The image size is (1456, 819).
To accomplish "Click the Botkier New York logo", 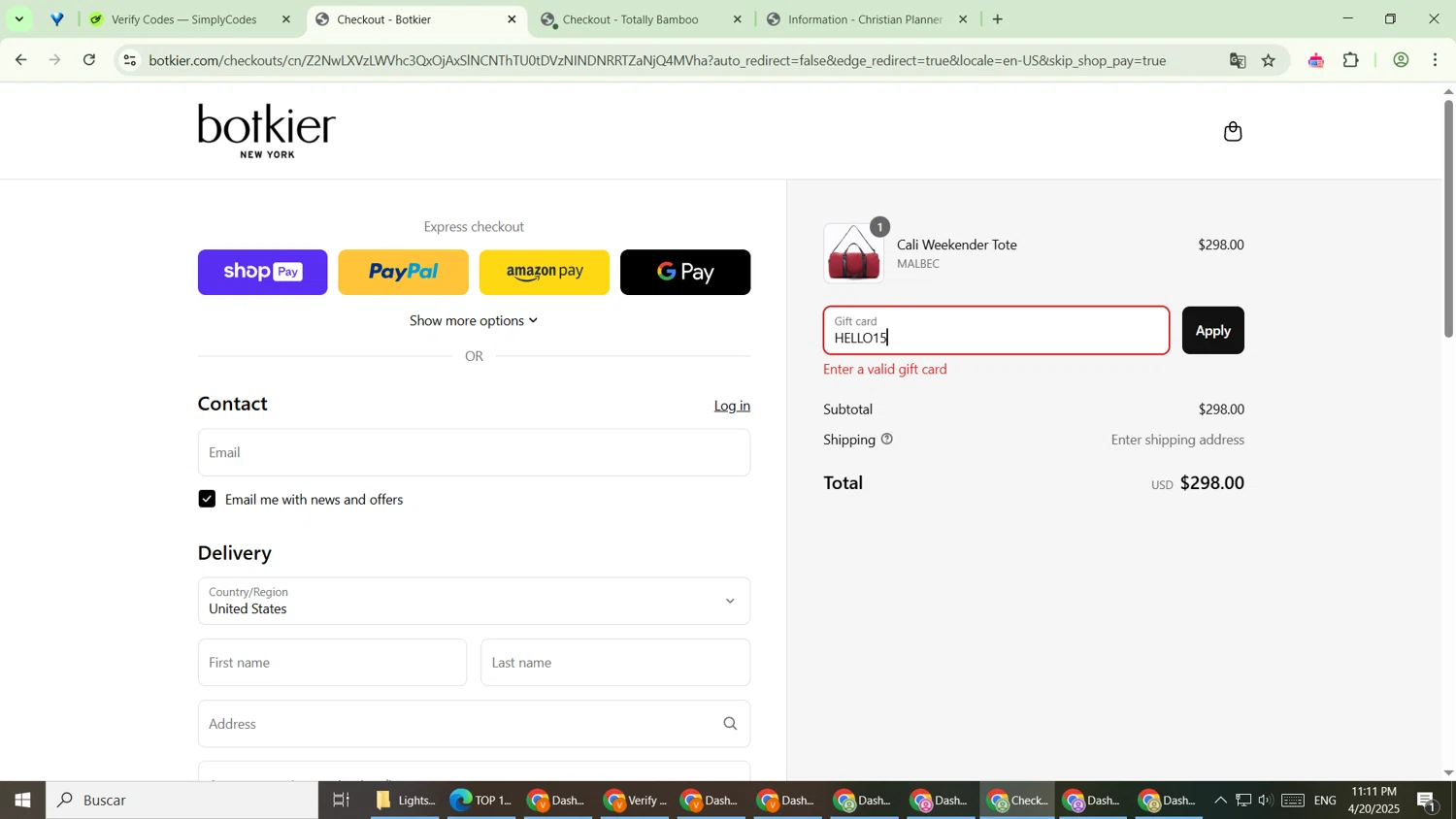I will 267,131.
